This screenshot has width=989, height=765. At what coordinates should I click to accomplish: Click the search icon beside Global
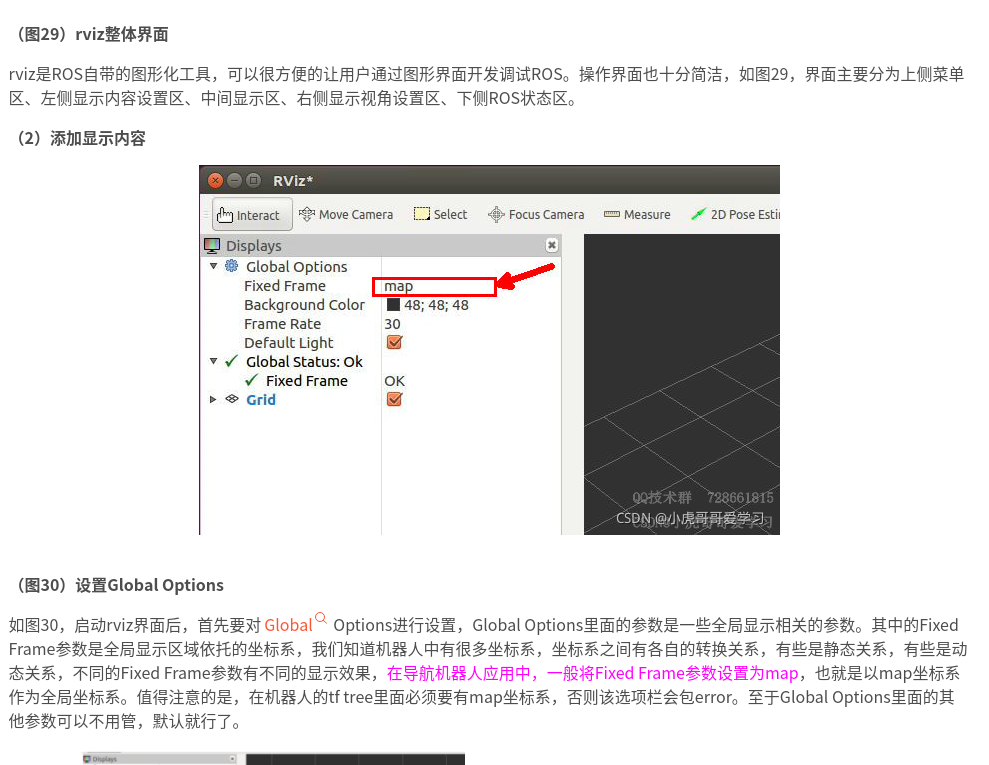click(x=320, y=617)
